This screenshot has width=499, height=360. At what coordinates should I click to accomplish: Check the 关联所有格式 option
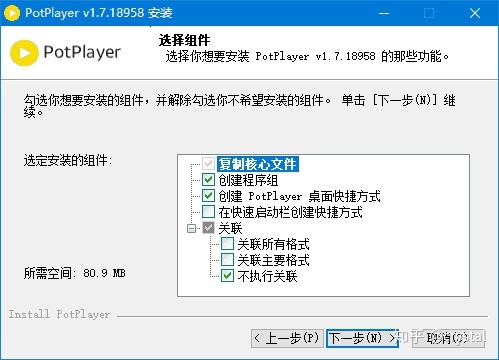coord(227,244)
